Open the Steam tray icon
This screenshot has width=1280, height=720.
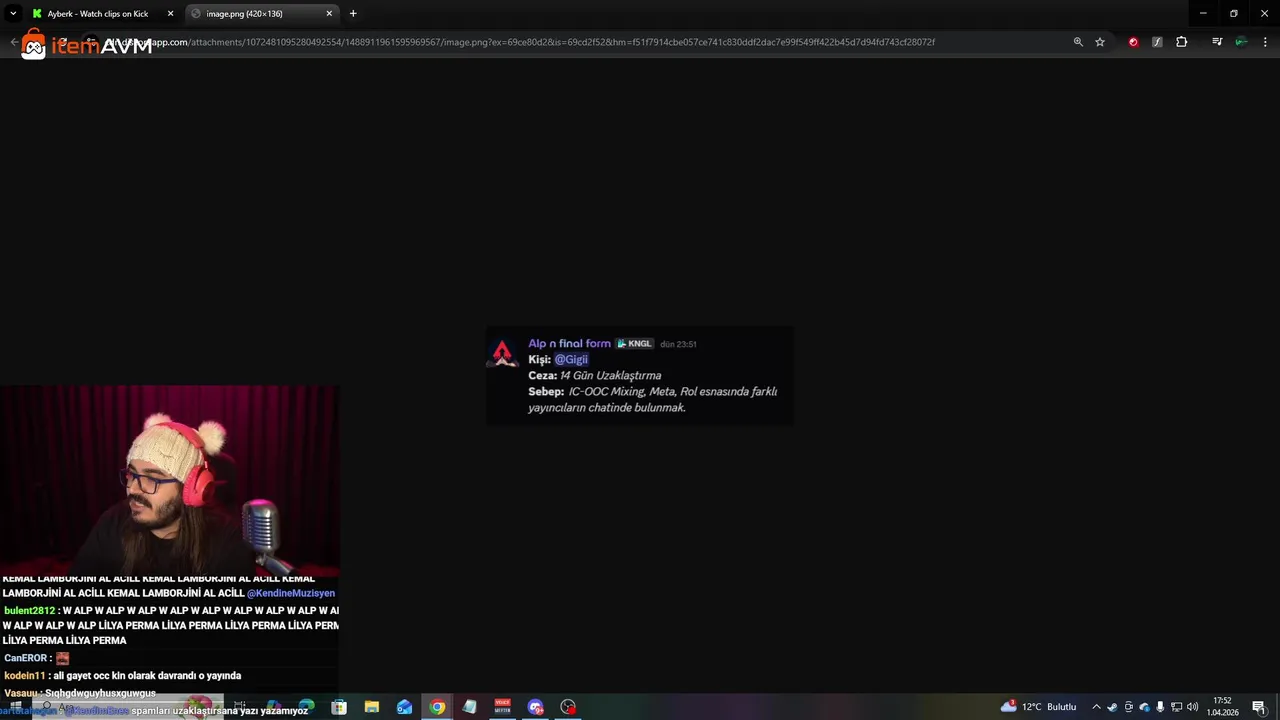pos(1112,707)
